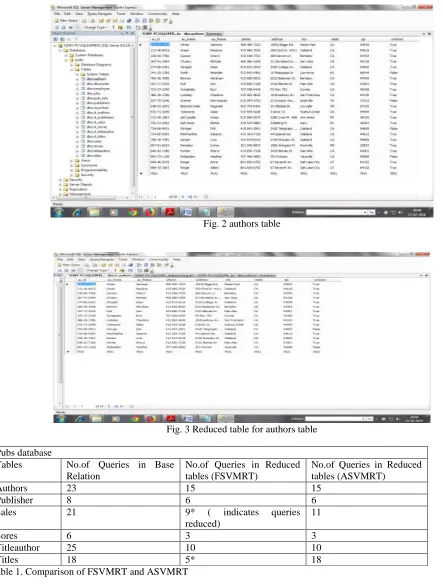Open Internet Explorer from Fig. 2 taskbar
The height and width of the screenshot is (585, 443).
coord(77,212)
